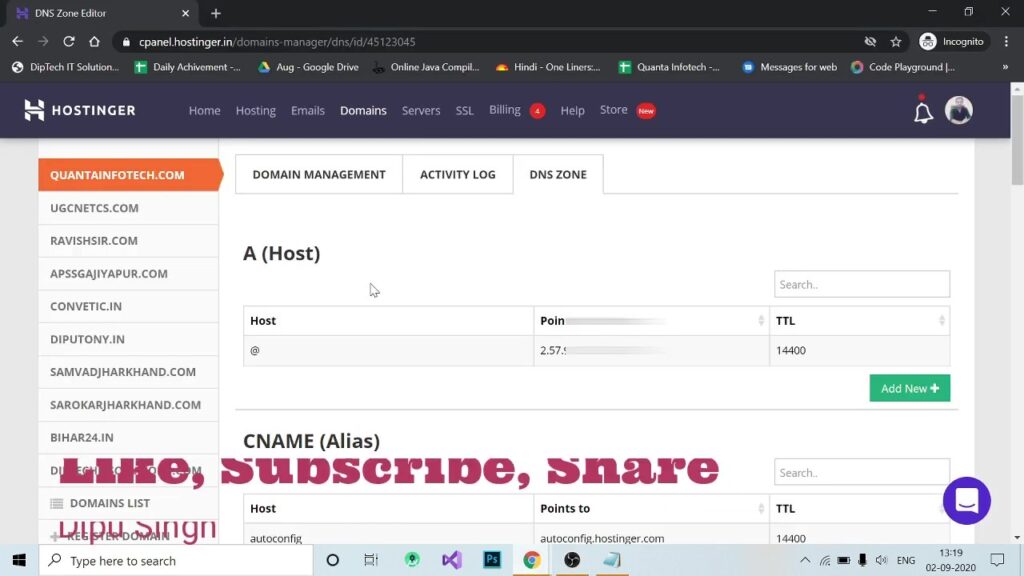Image resolution: width=1024 pixels, height=576 pixels.
Task: Switch to the Domain Management tab
Action: [319, 174]
